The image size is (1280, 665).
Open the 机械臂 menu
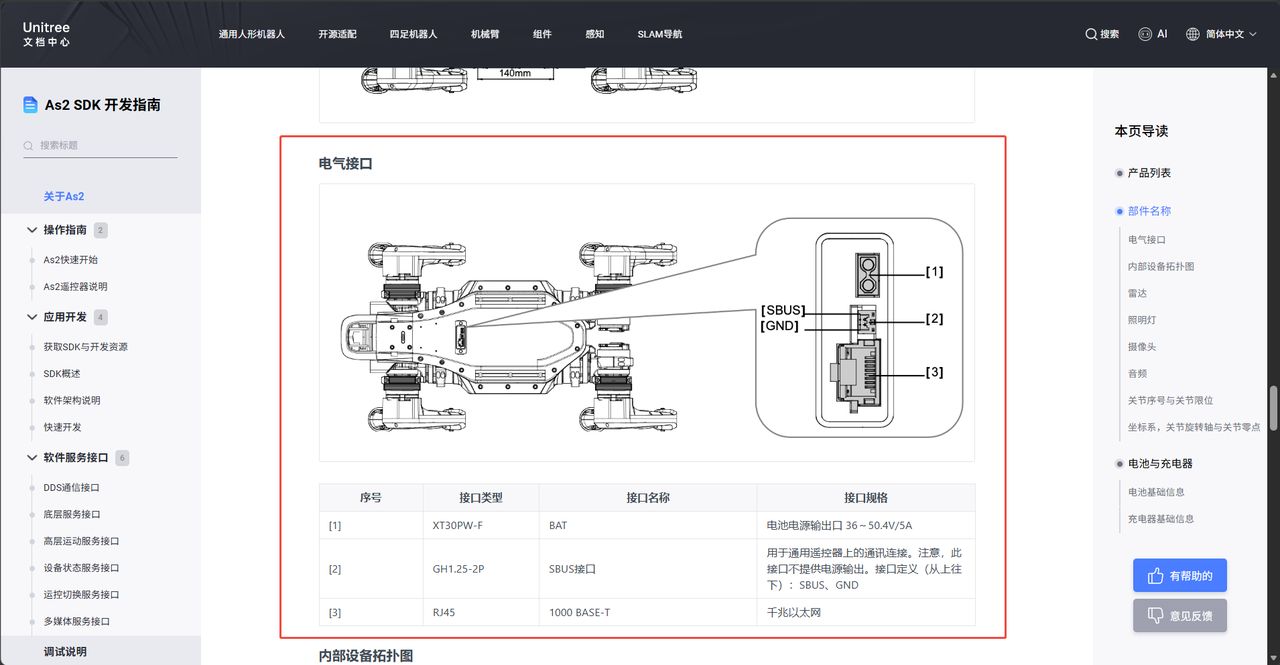485,34
